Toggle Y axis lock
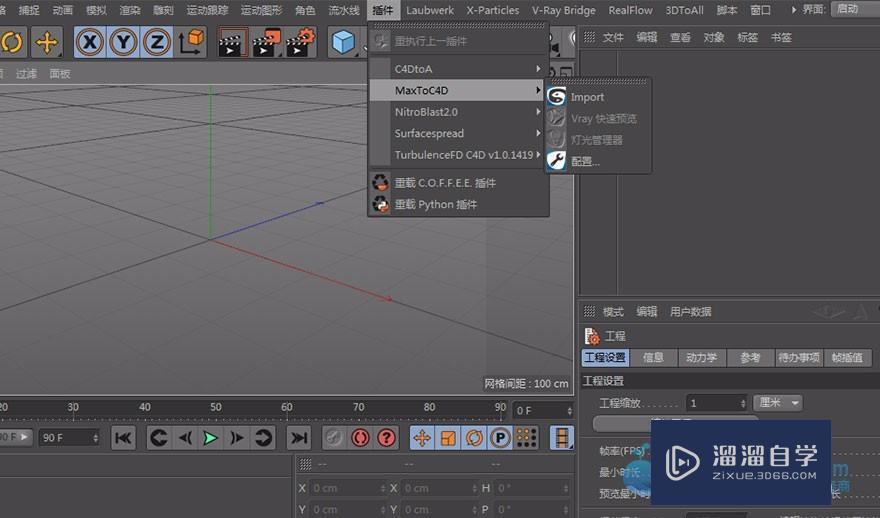The image size is (880, 518). [x=123, y=42]
